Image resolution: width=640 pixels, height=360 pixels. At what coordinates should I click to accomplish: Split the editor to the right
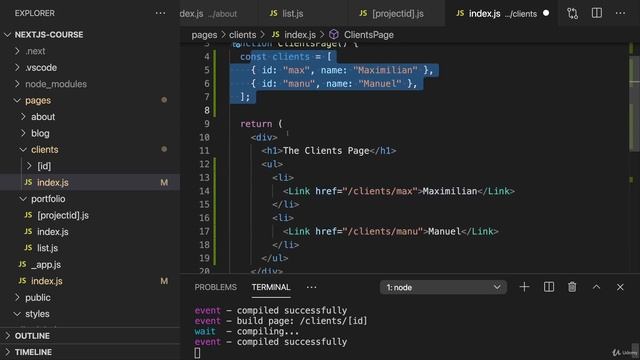tap(596, 13)
